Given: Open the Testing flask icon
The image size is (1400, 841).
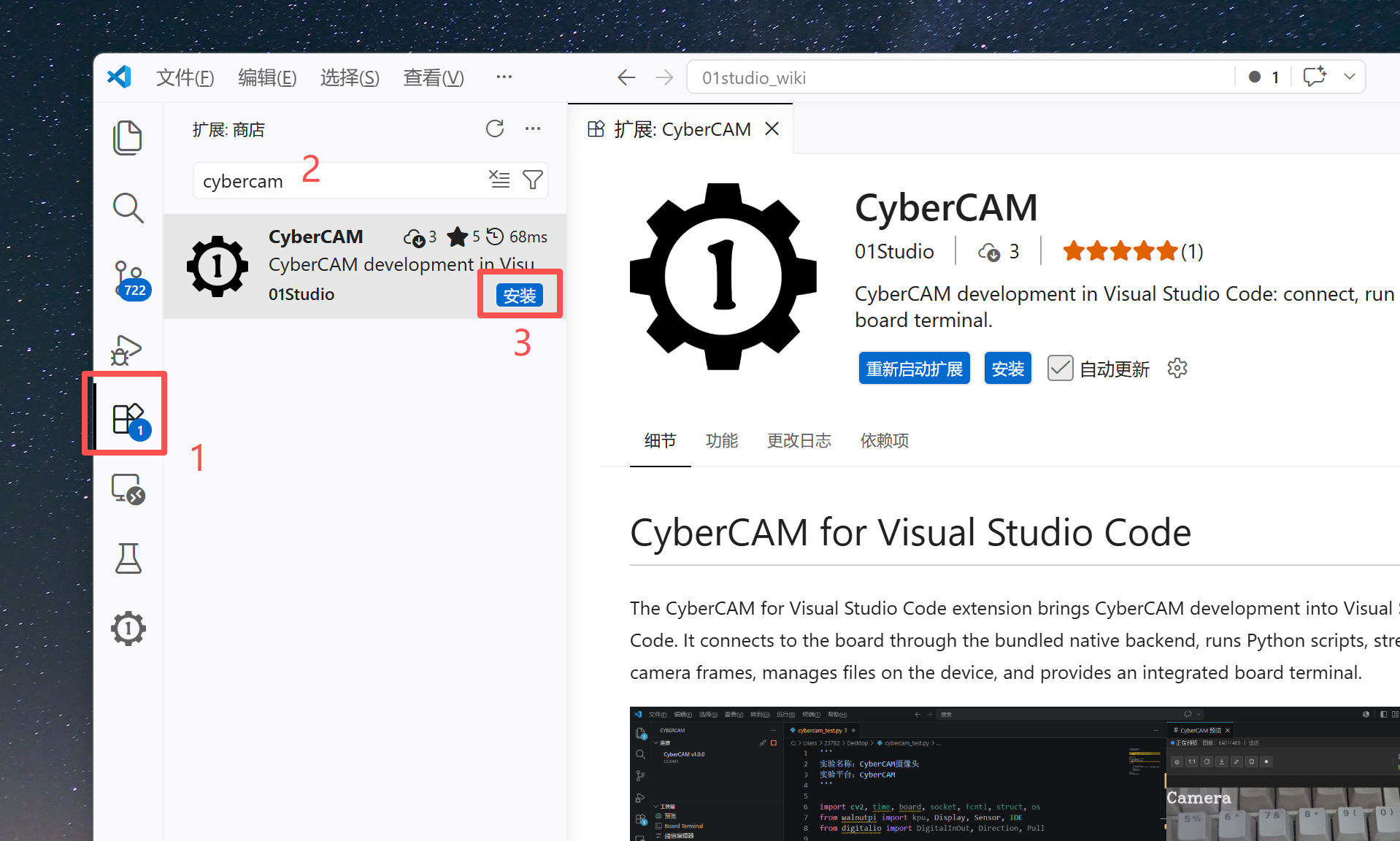Looking at the screenshot, I should 128,558.
